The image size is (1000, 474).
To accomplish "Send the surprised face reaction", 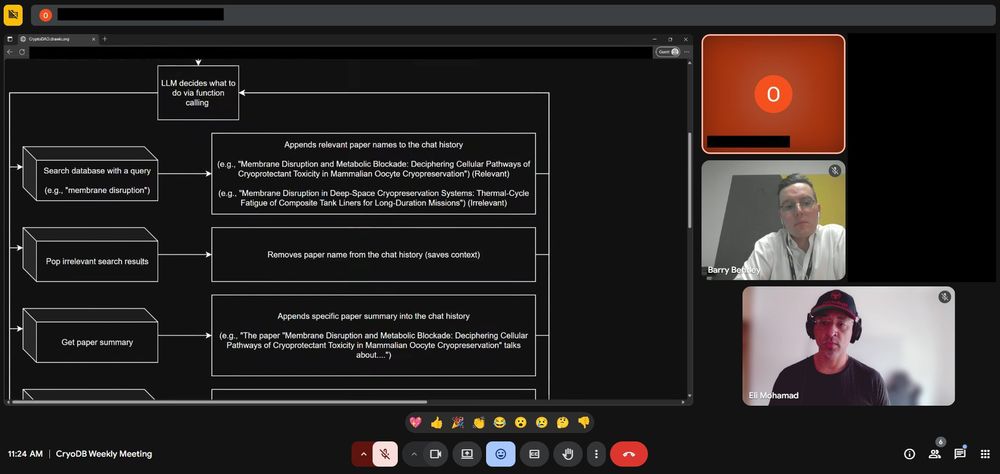I will point(520,422).
